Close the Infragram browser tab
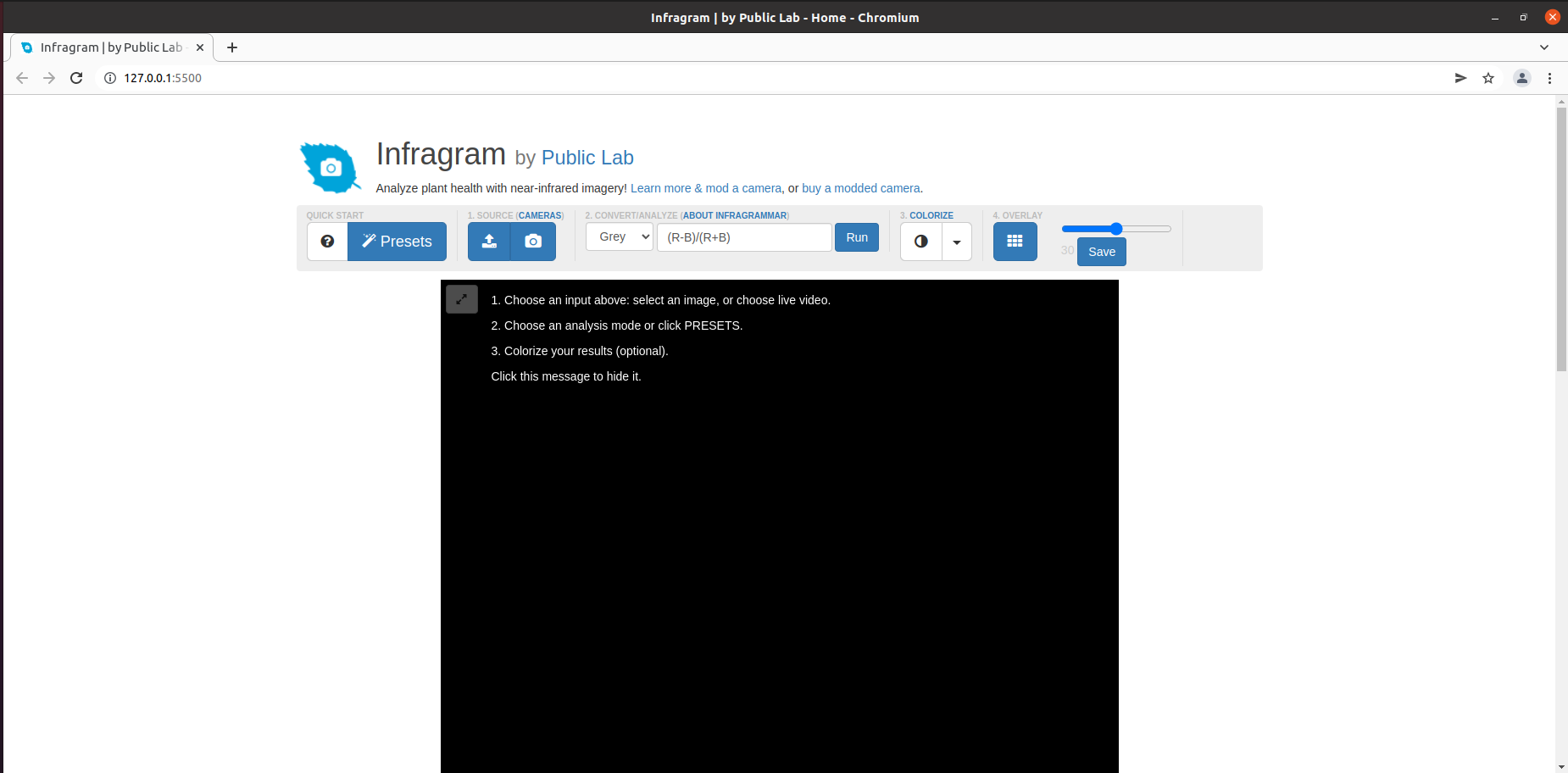The height and width of the screenshot is (773, 1568). pyautogui.click(x=200, y=47)
